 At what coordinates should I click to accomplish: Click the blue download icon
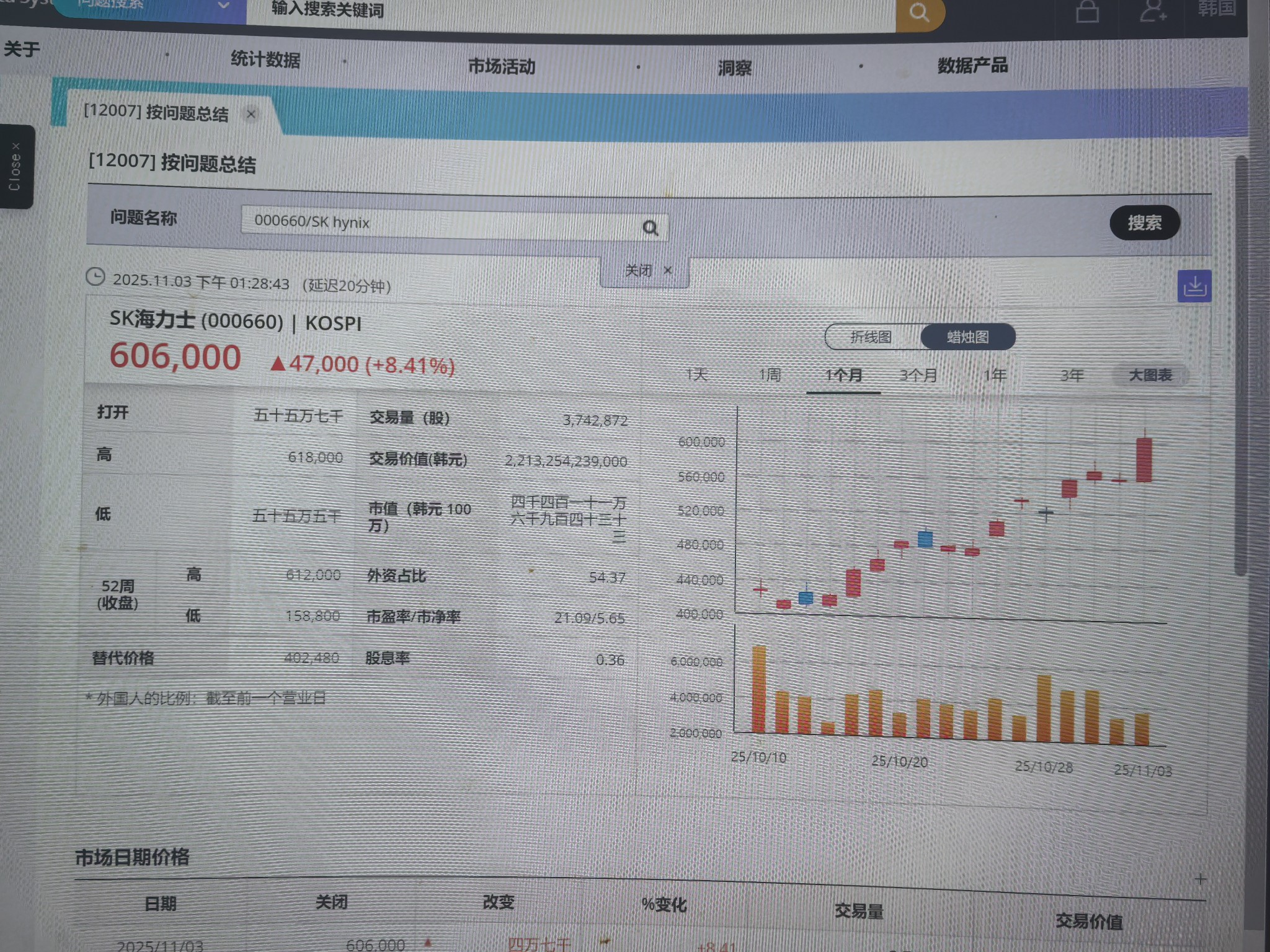1194,286
